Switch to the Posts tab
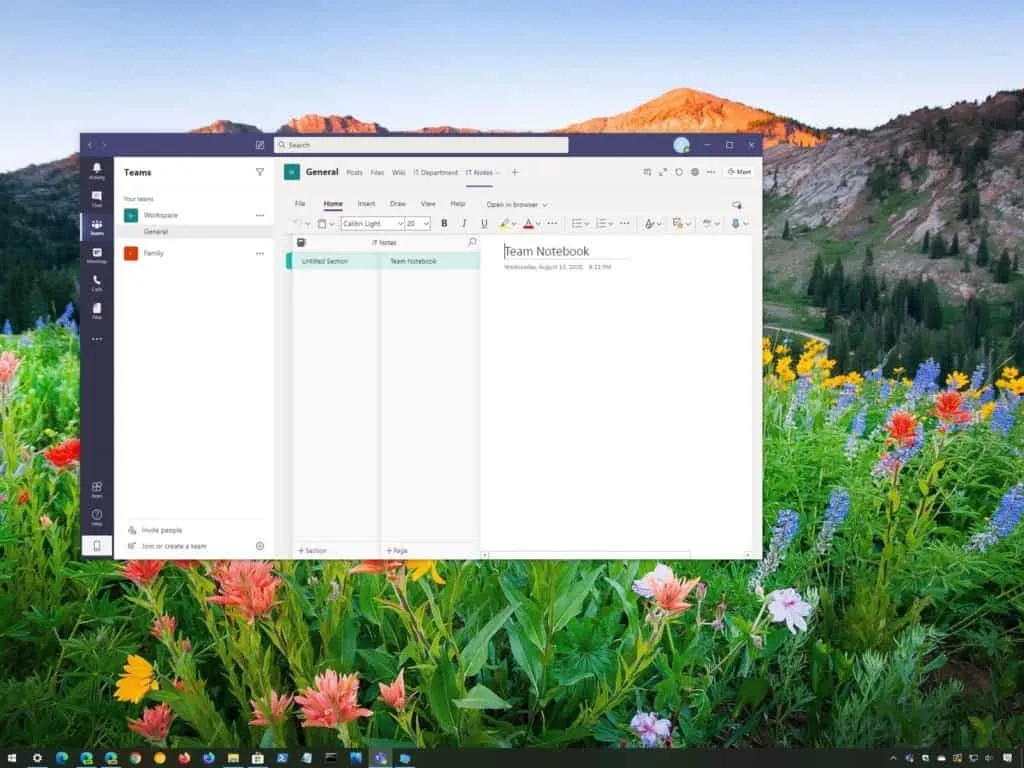The image size is (1024, 768). 356,171
